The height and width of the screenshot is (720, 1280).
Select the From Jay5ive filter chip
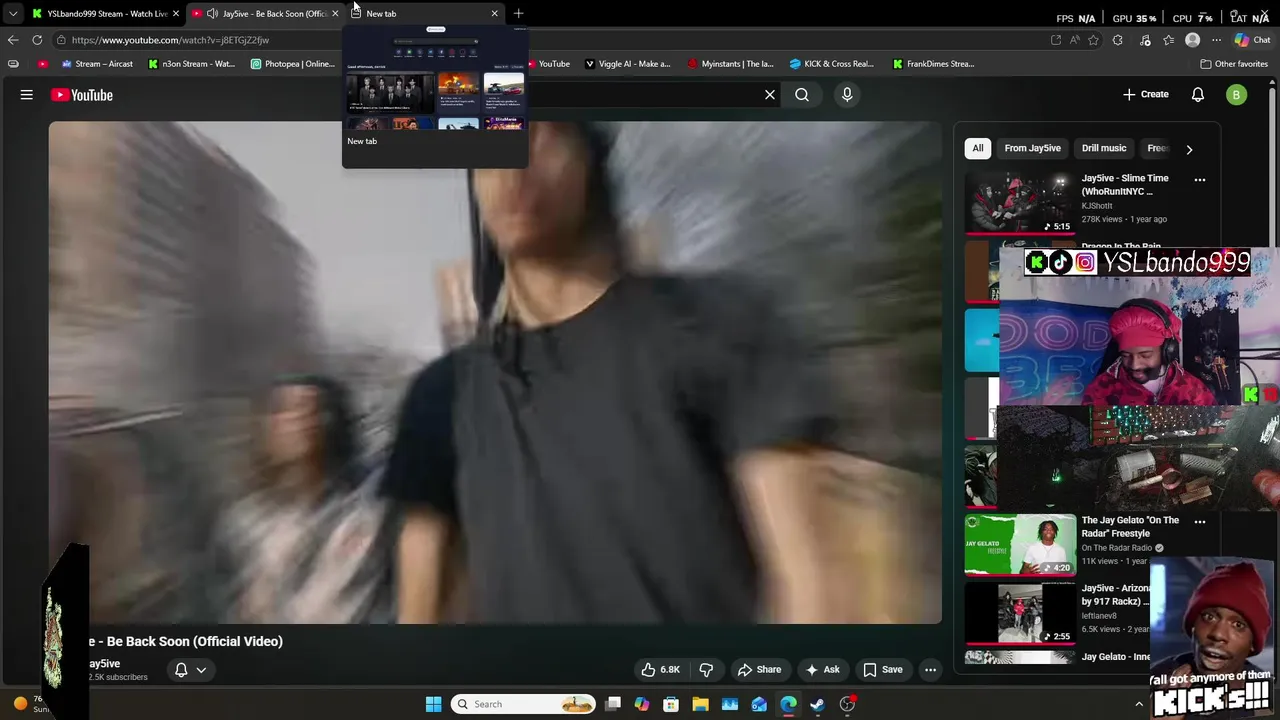pyautogui.click(x=1032, y=148)
